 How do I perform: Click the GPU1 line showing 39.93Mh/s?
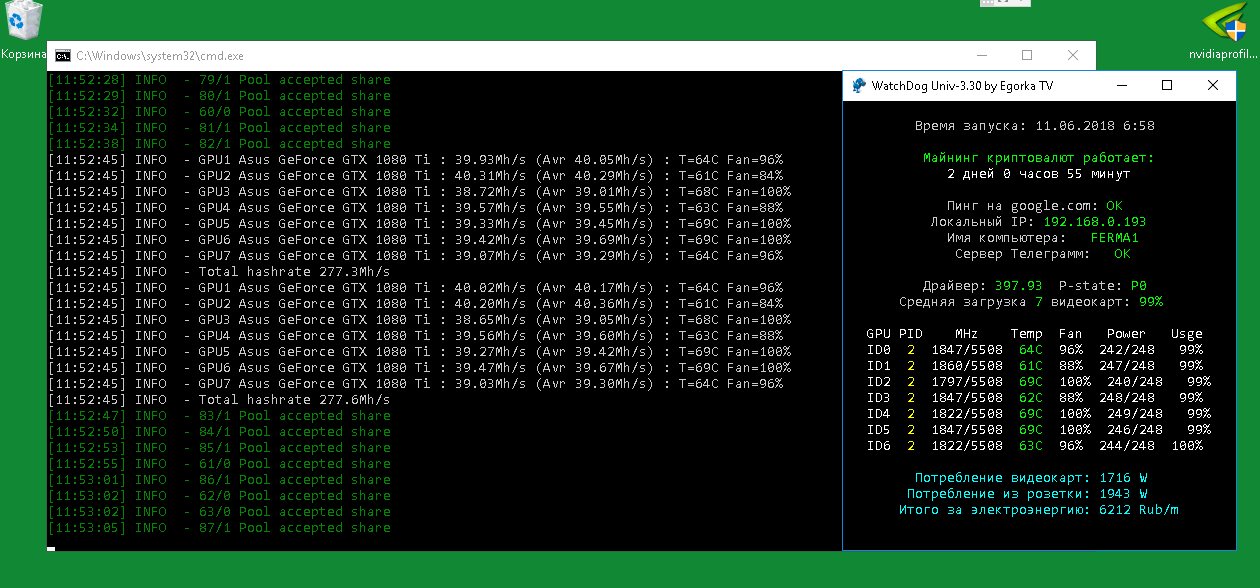click(x=415, y=160)
